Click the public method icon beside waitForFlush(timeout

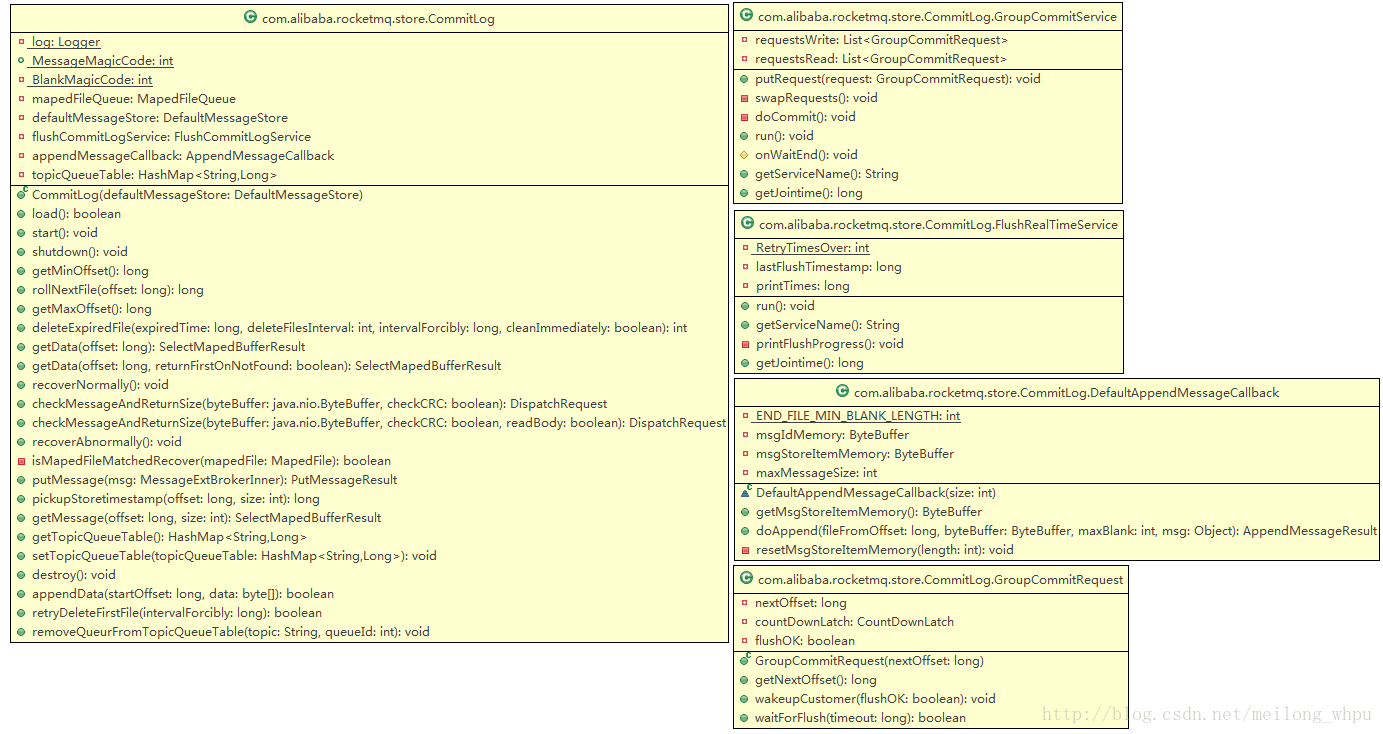click(x=744, y=718)
